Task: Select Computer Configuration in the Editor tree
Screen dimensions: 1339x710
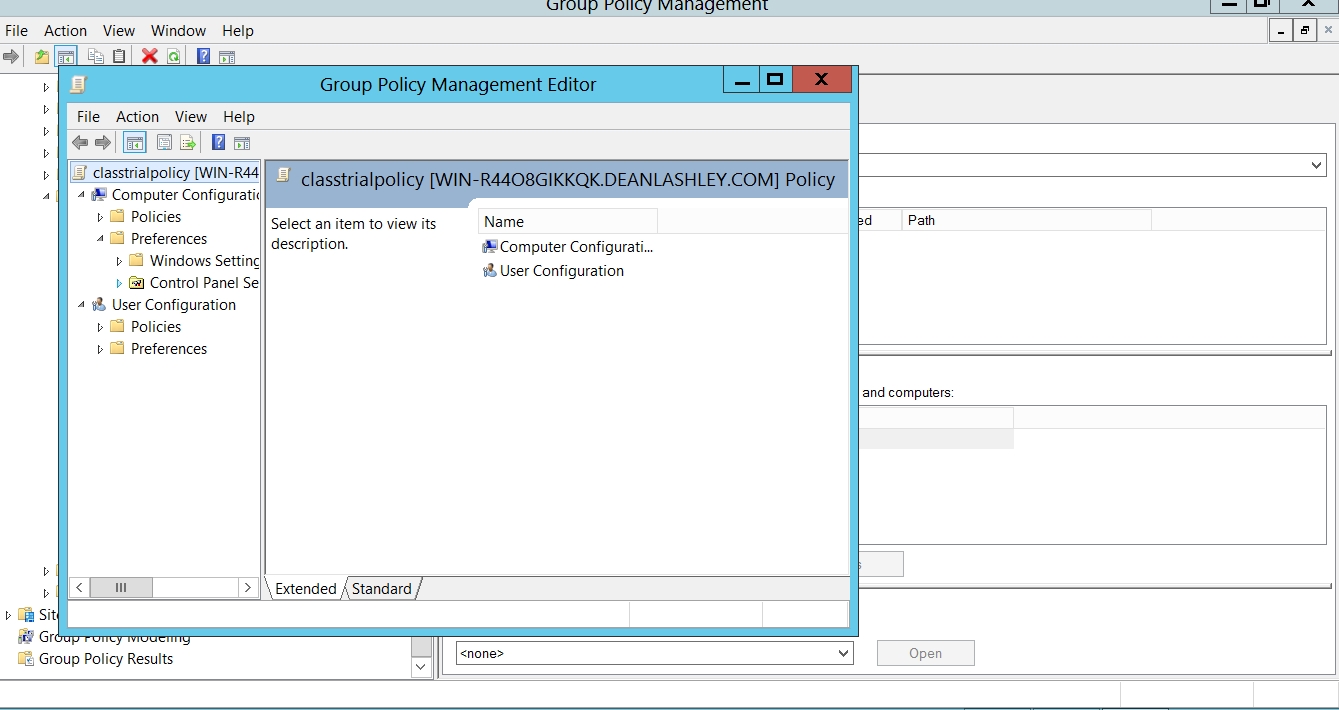Action: [185, 194]
